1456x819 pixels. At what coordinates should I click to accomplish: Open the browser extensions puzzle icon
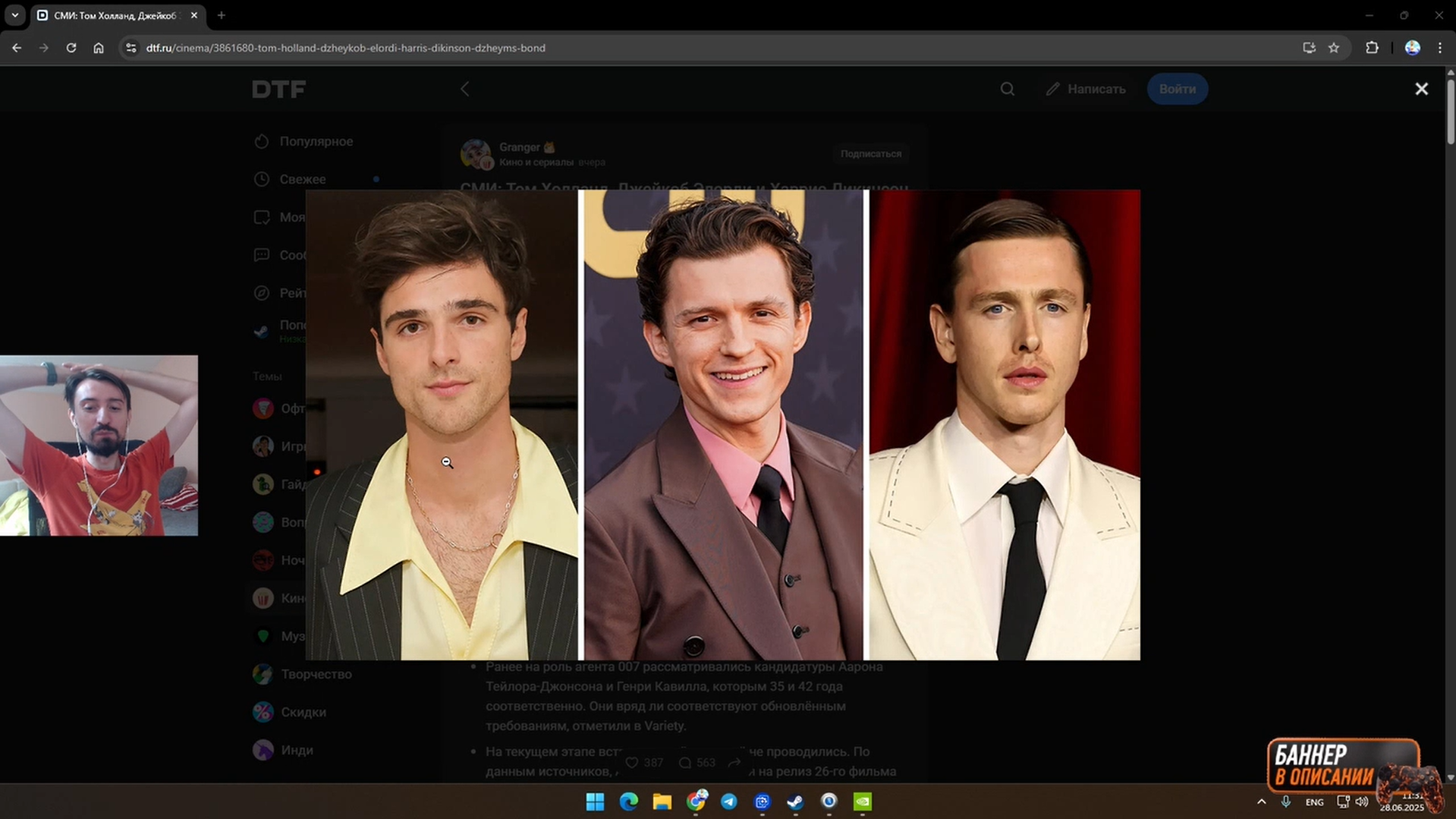[1372, 48]
